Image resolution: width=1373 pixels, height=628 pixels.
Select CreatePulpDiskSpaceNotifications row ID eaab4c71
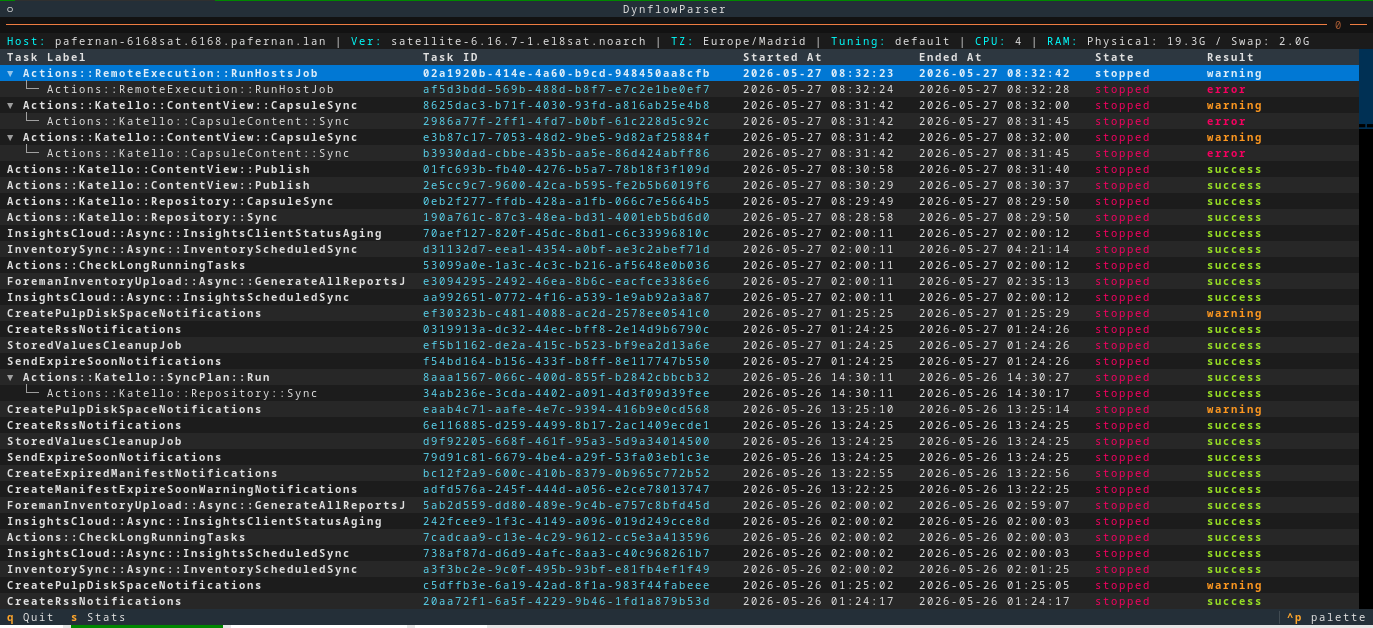[680, 409]
